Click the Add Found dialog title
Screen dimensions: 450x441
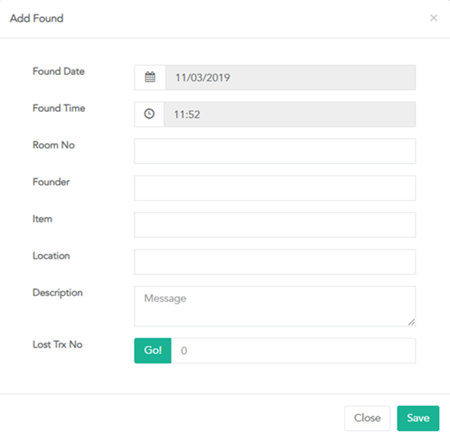point(37,18)
